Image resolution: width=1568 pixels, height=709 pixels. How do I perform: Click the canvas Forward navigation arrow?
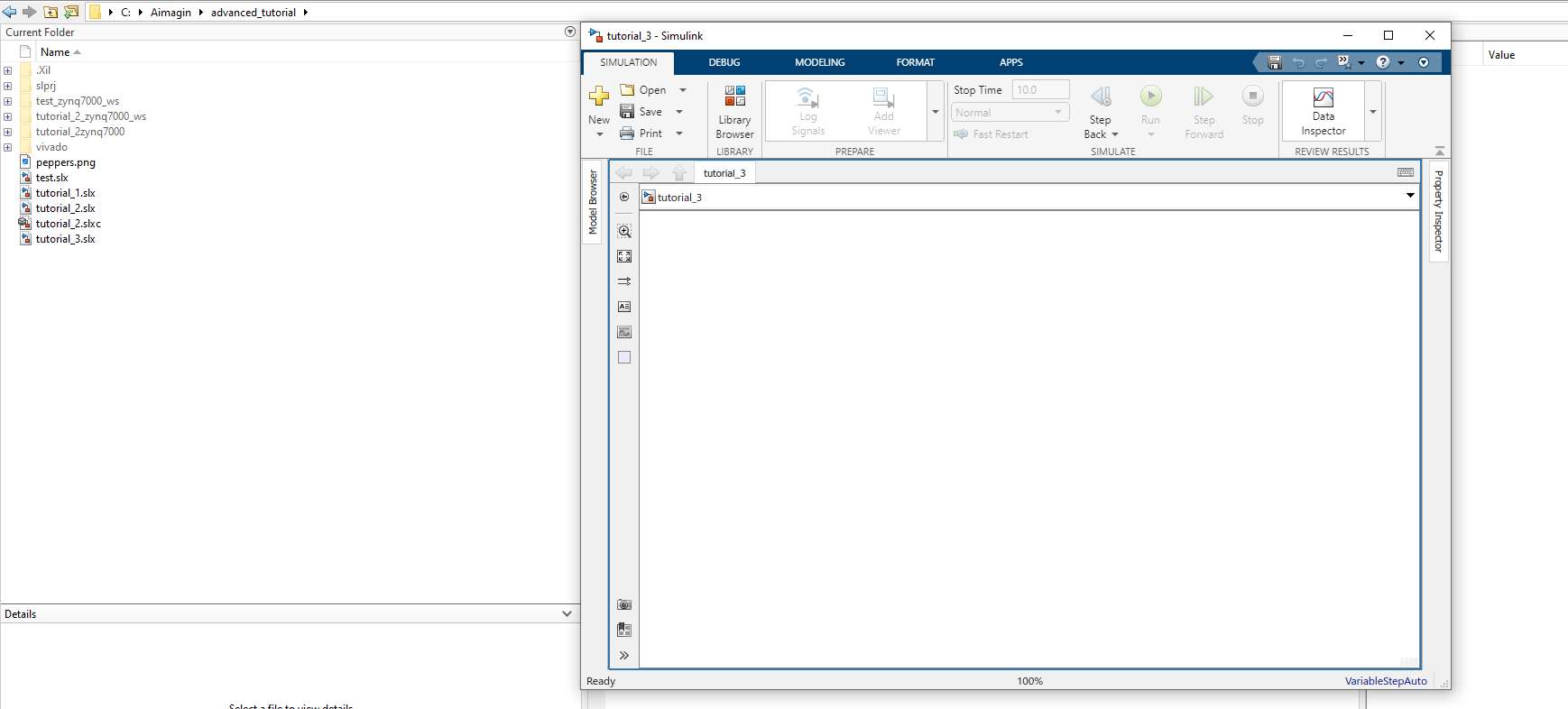650,172
